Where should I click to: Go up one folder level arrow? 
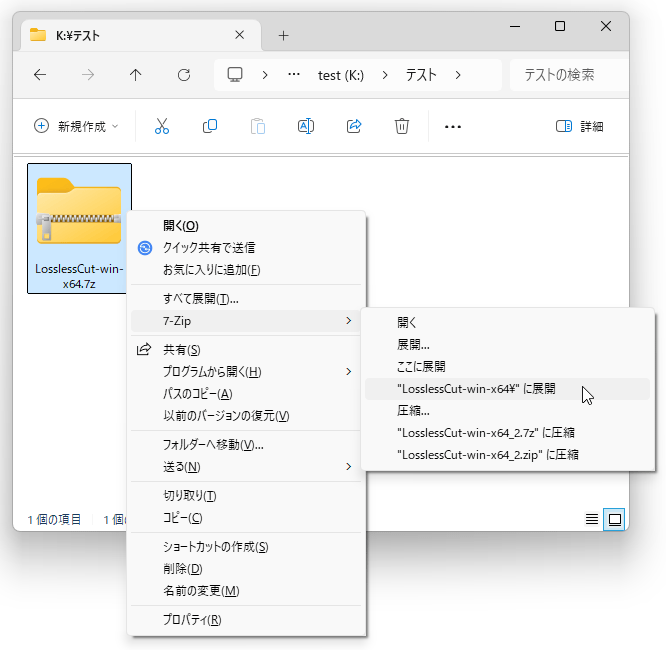click(x=135, y=75)
